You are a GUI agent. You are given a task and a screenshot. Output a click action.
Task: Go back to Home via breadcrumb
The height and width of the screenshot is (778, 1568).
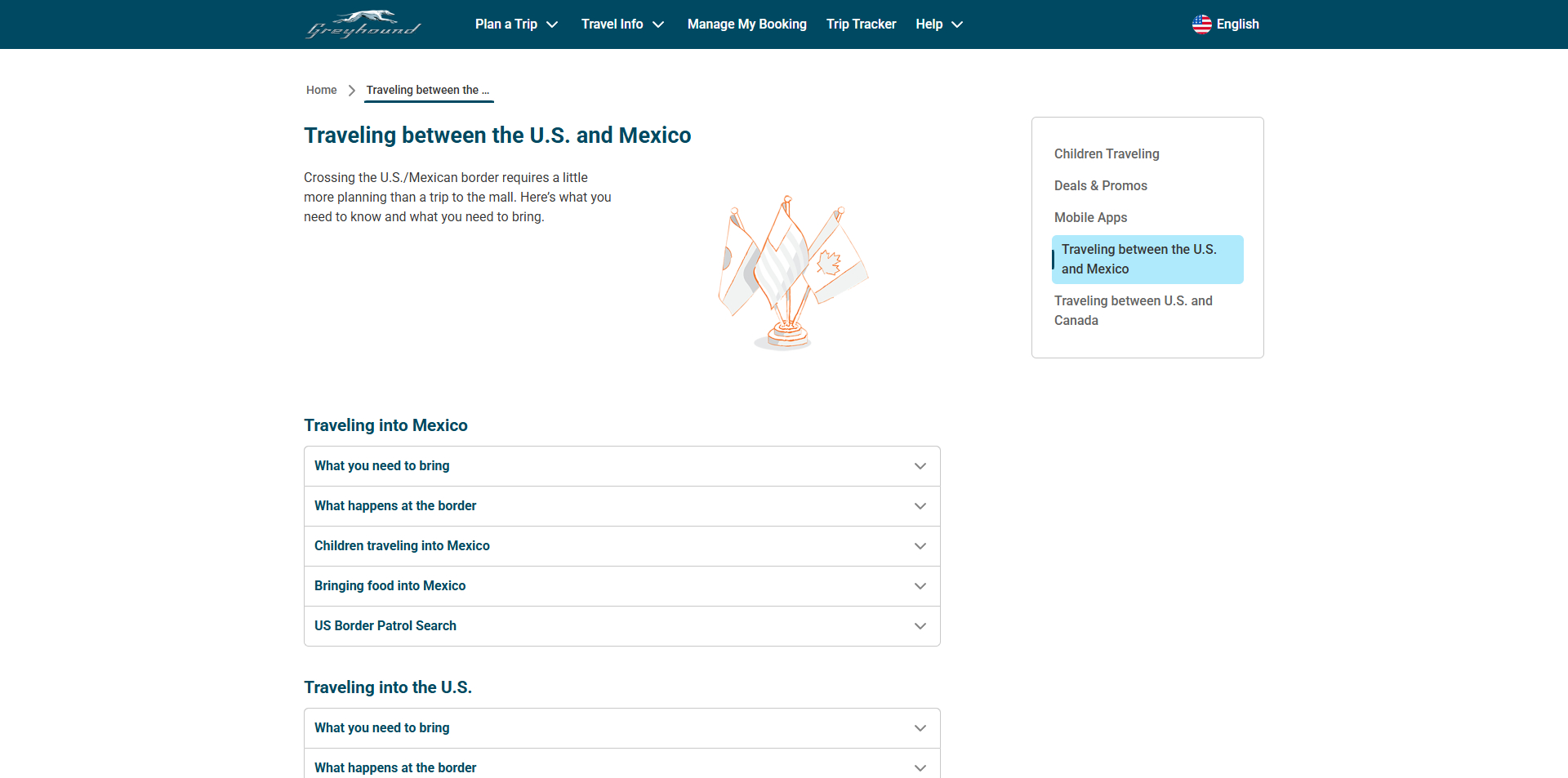pos(321,91)
